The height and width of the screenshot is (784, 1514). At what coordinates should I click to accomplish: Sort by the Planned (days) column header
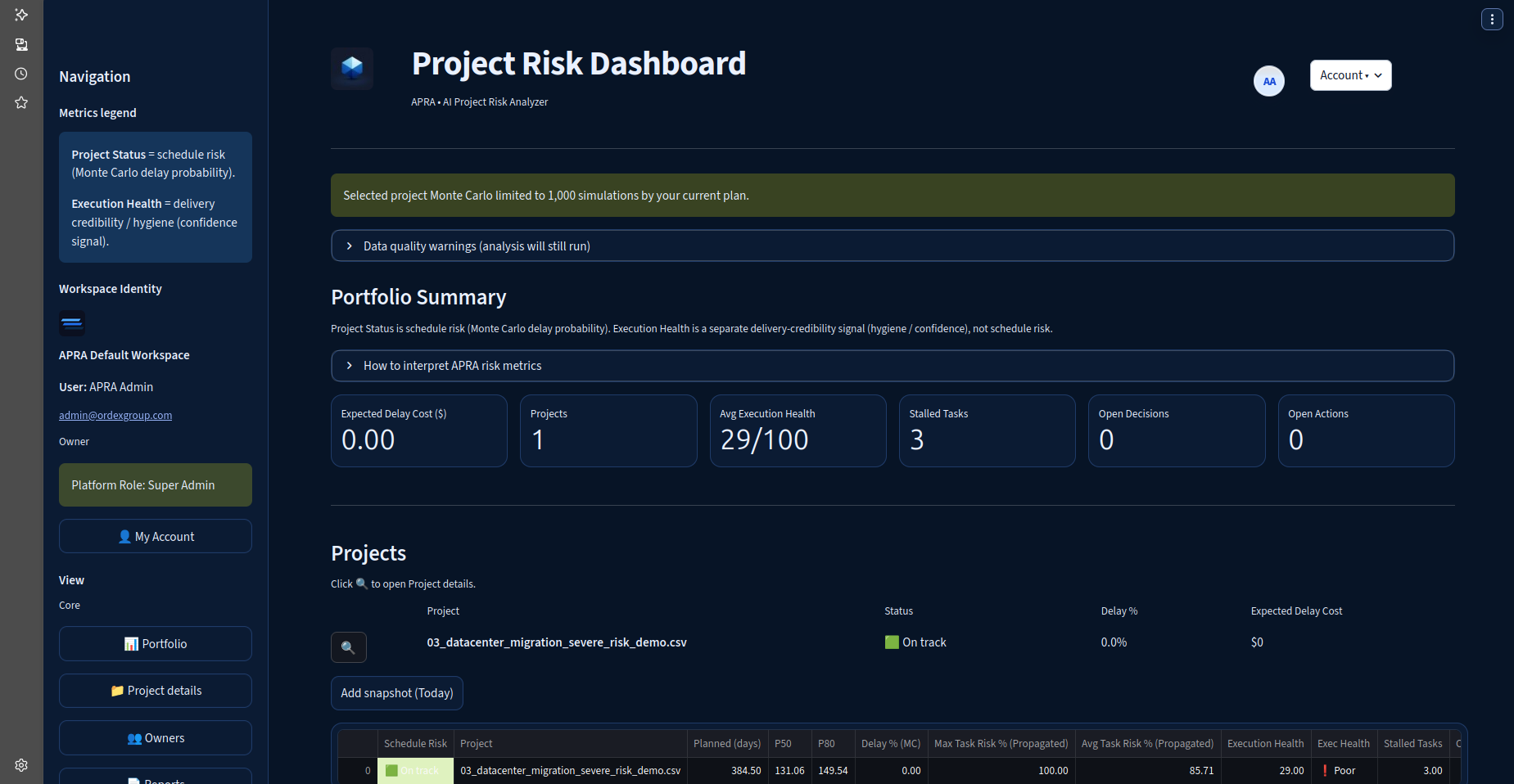[x=727, y=743]
